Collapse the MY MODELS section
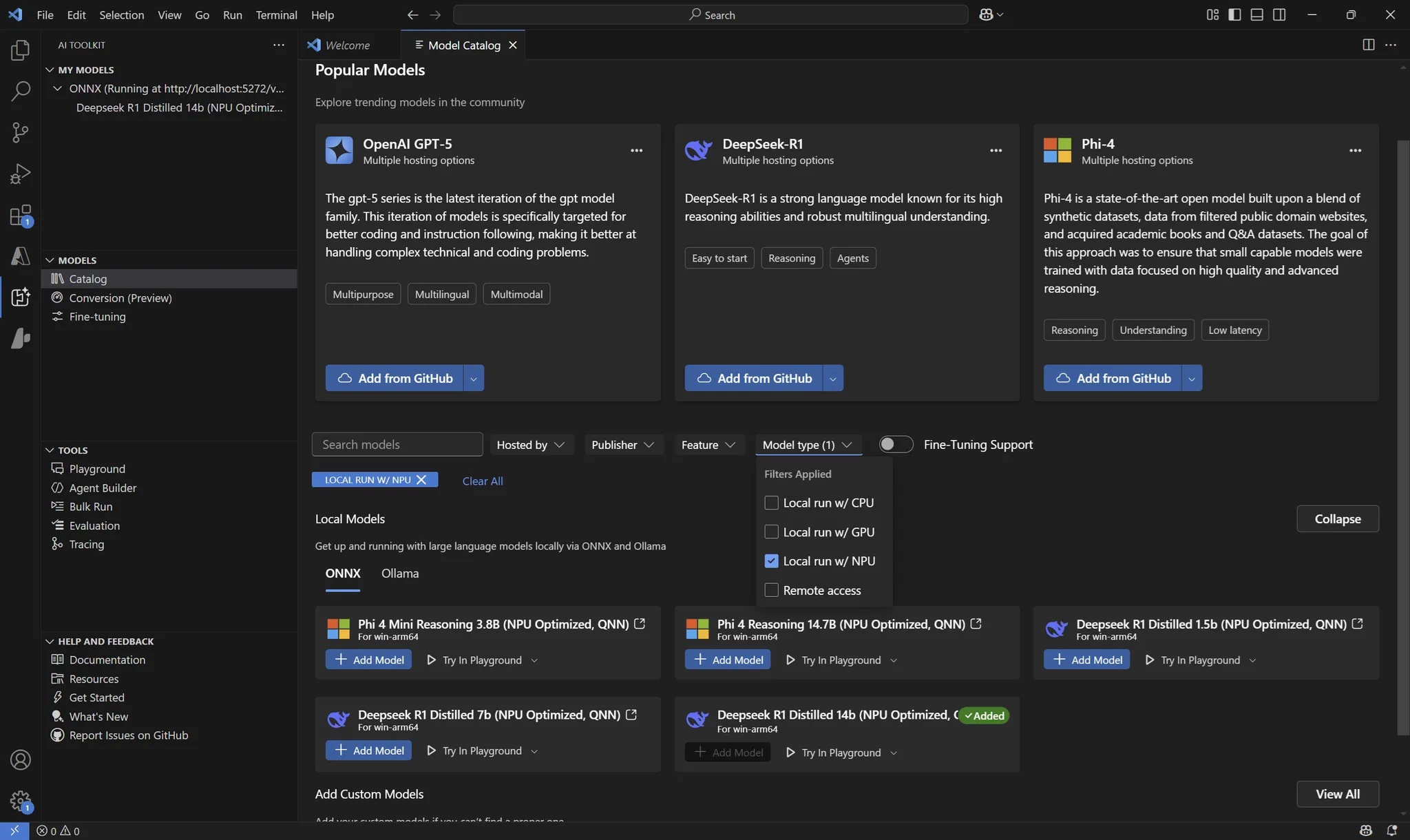The width and height of the screenshot is (1410, 840). pos(50,70)
